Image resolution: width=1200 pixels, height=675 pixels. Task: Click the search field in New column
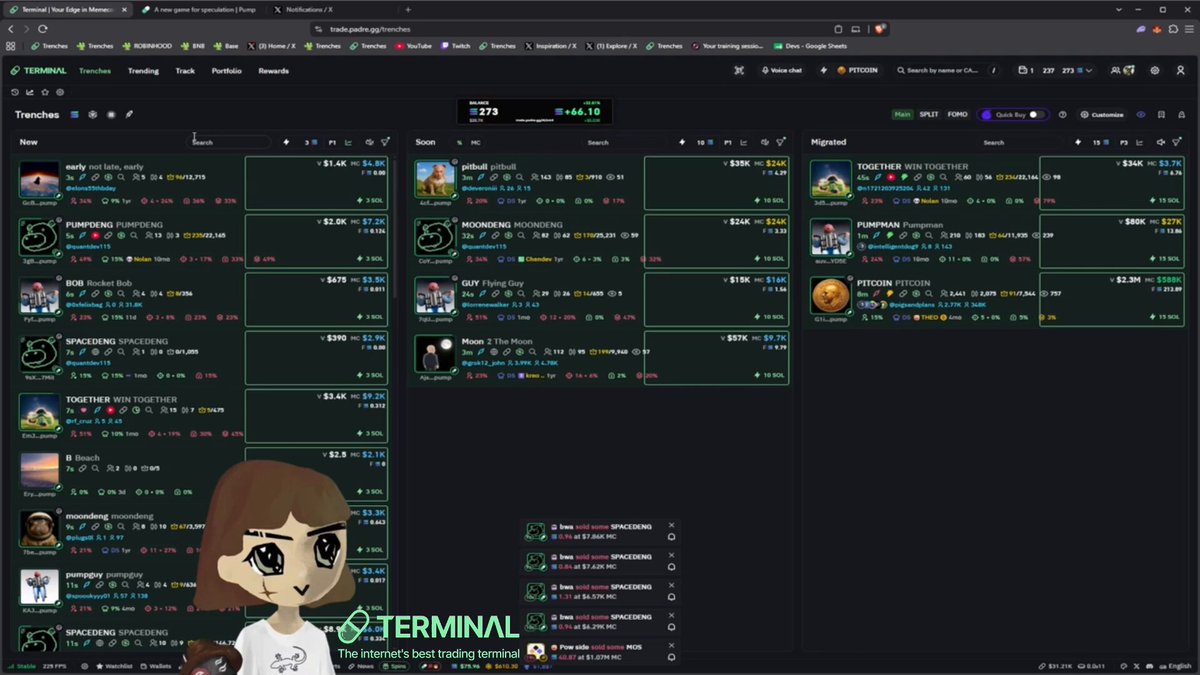(229, 143)
